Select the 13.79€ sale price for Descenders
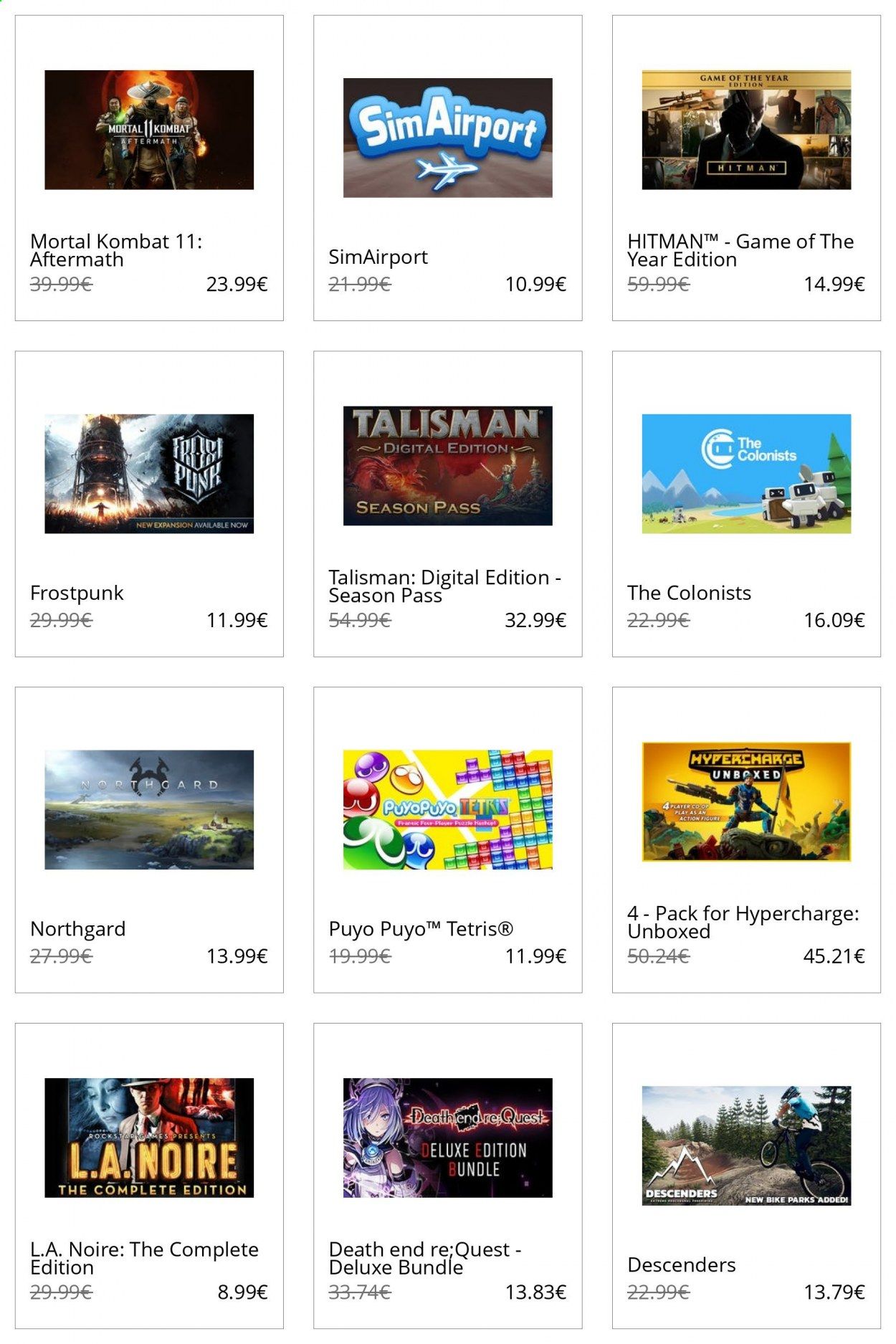 (834, 1292)
